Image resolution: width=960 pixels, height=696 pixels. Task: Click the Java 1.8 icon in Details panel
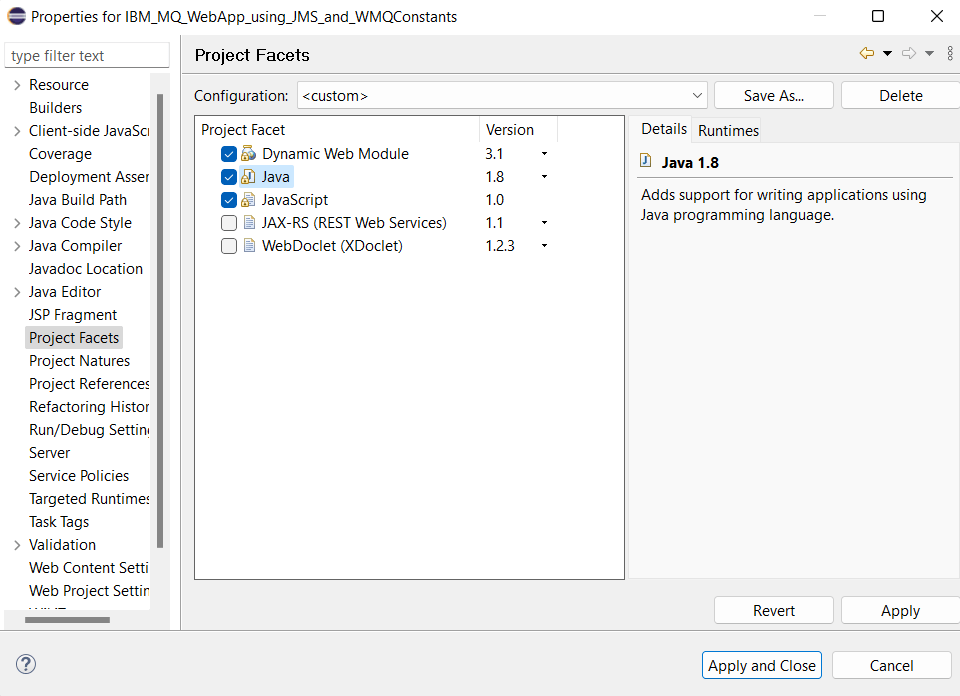point(646,161)
